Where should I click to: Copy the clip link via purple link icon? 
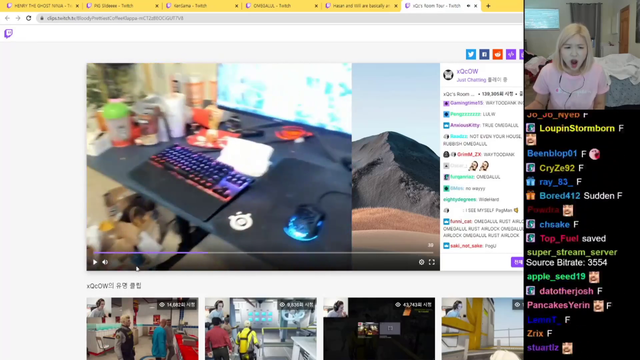pyautogui.click(x=511, y=54)
